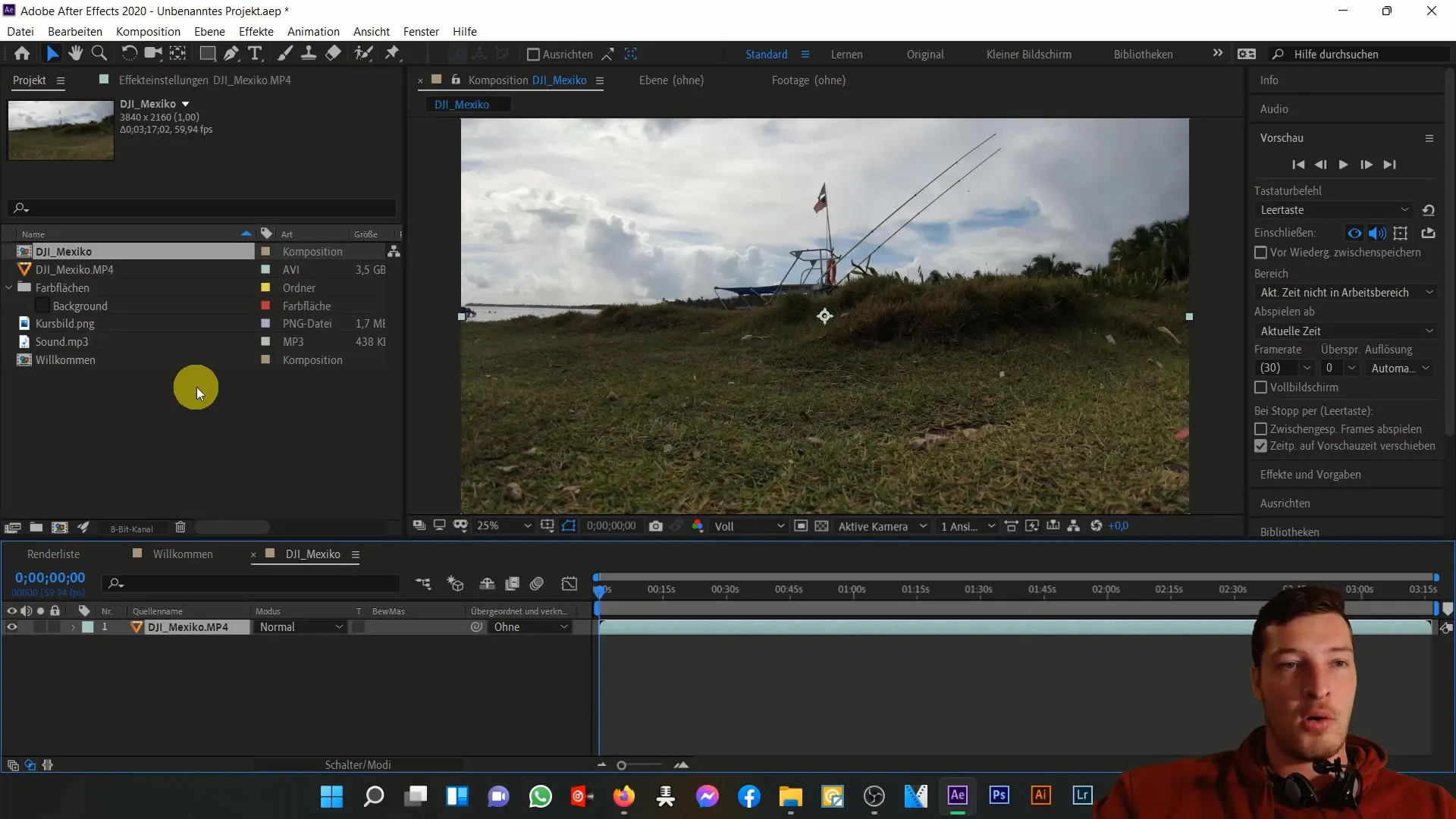1456x819 pixels.
Task: Enable Vollbildschirm checkbox
Action: [x=1261, y=388]
